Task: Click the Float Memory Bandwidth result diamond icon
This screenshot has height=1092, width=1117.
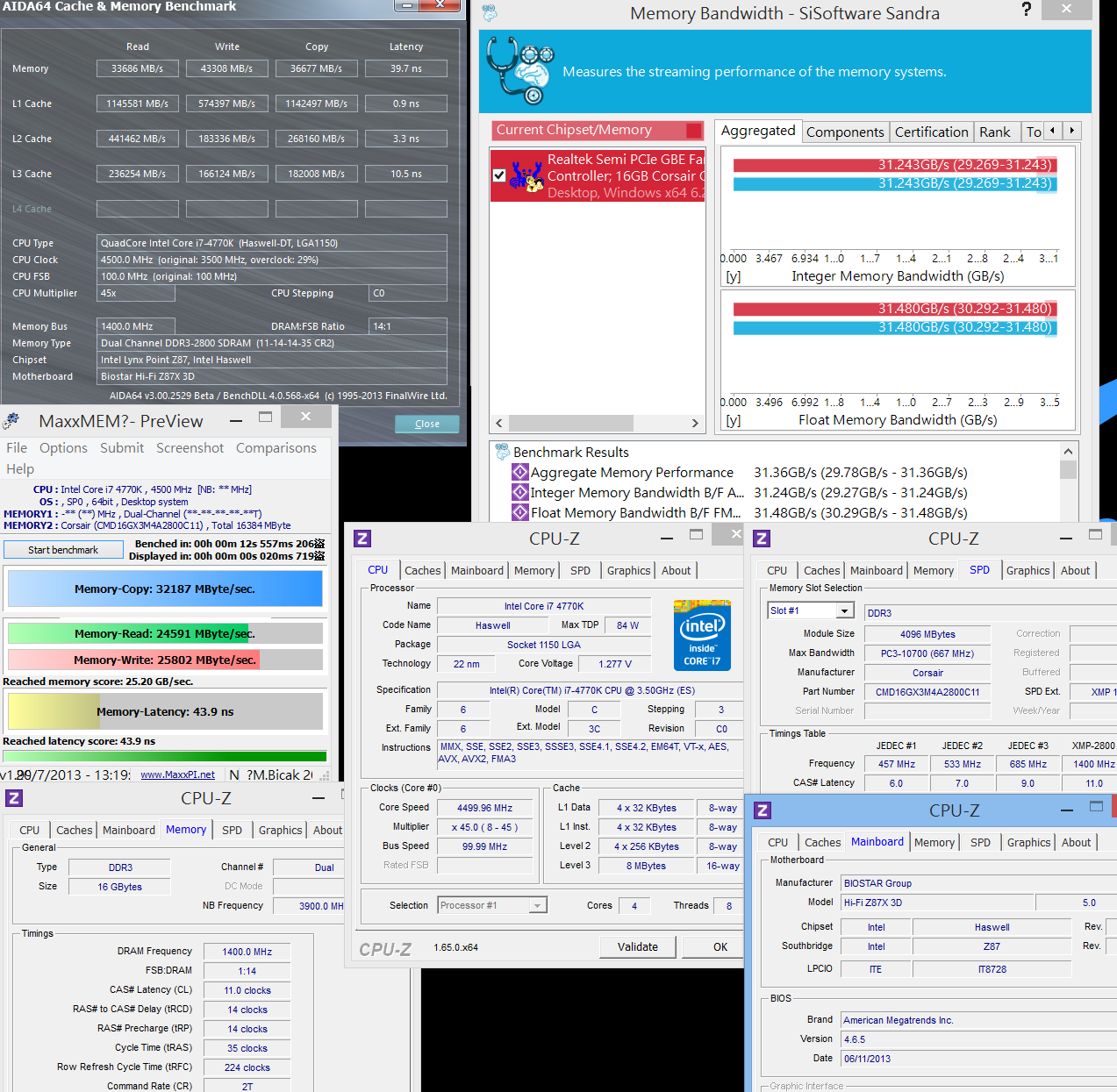Action: (x=520, y=513)
